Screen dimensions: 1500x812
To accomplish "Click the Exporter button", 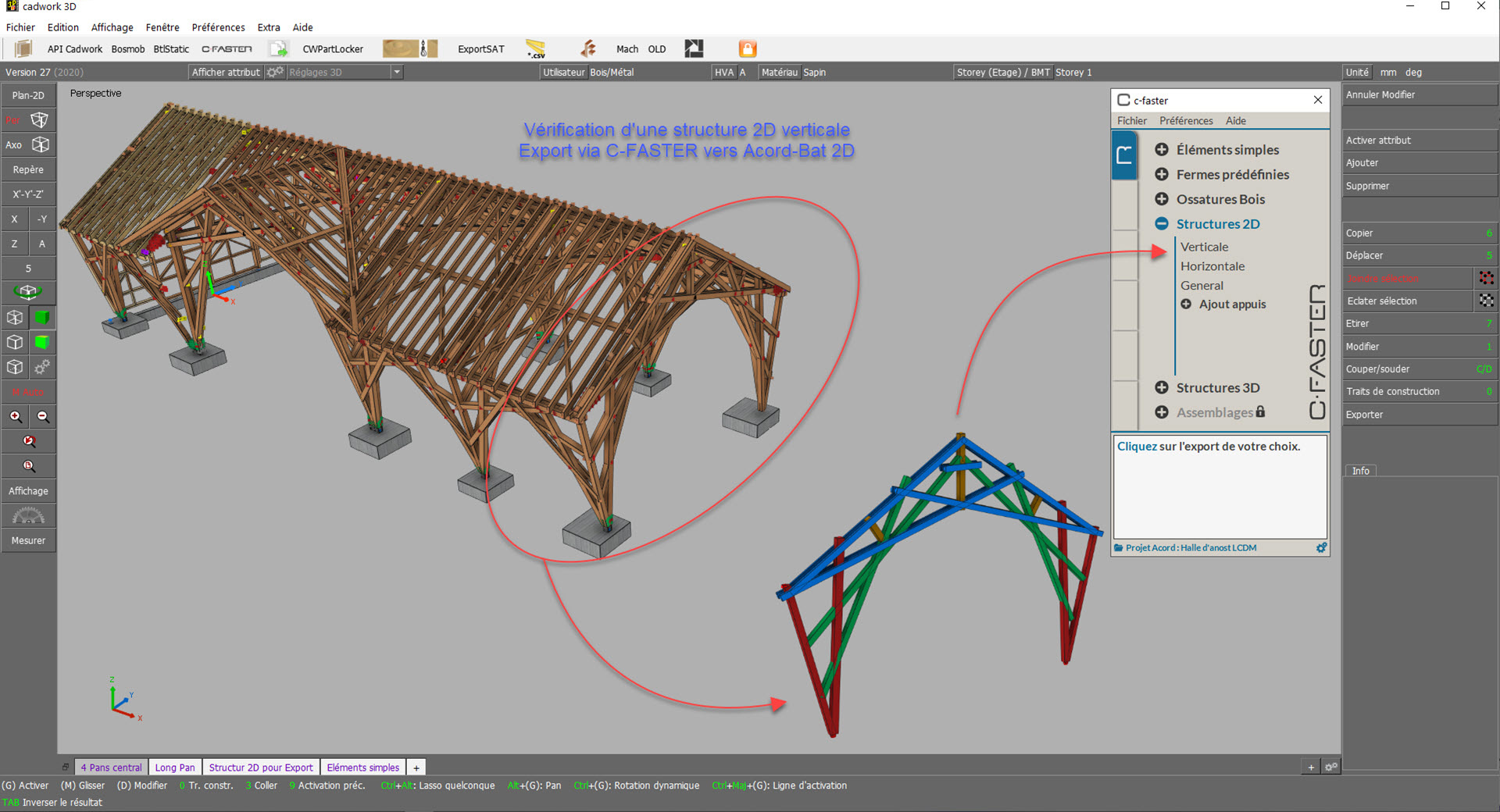I will (x=1420, y=415).
